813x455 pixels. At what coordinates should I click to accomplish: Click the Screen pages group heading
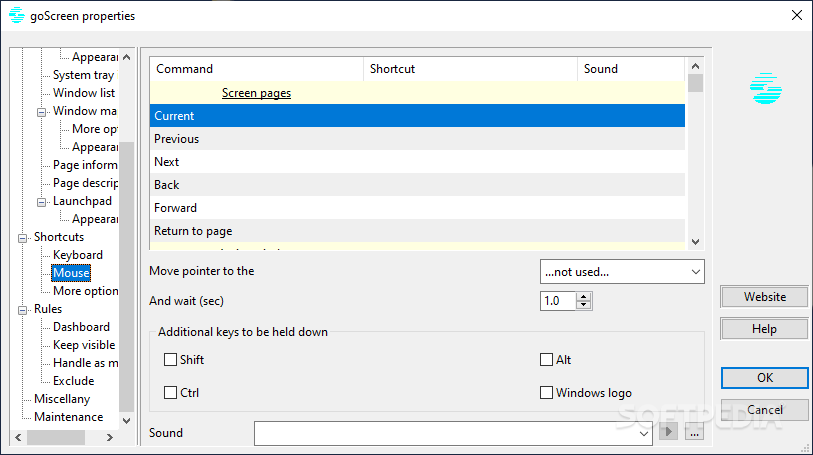[256, 93]
